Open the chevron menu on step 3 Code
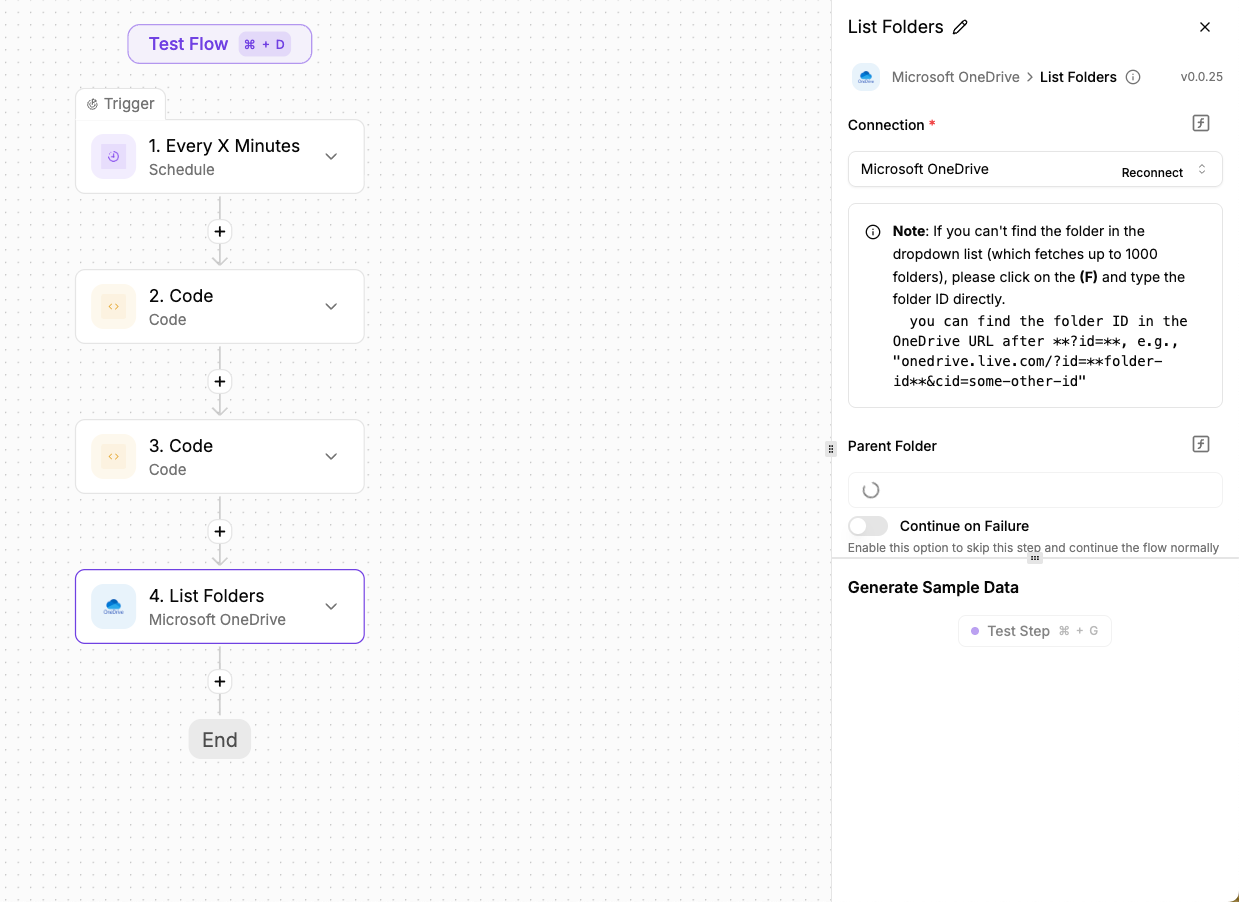1239x902 pixels. click(331, 457)
